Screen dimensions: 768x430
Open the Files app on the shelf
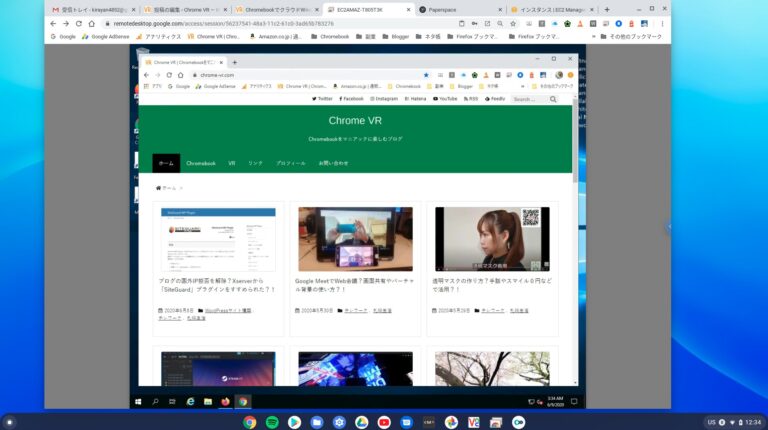pos(317,422)
